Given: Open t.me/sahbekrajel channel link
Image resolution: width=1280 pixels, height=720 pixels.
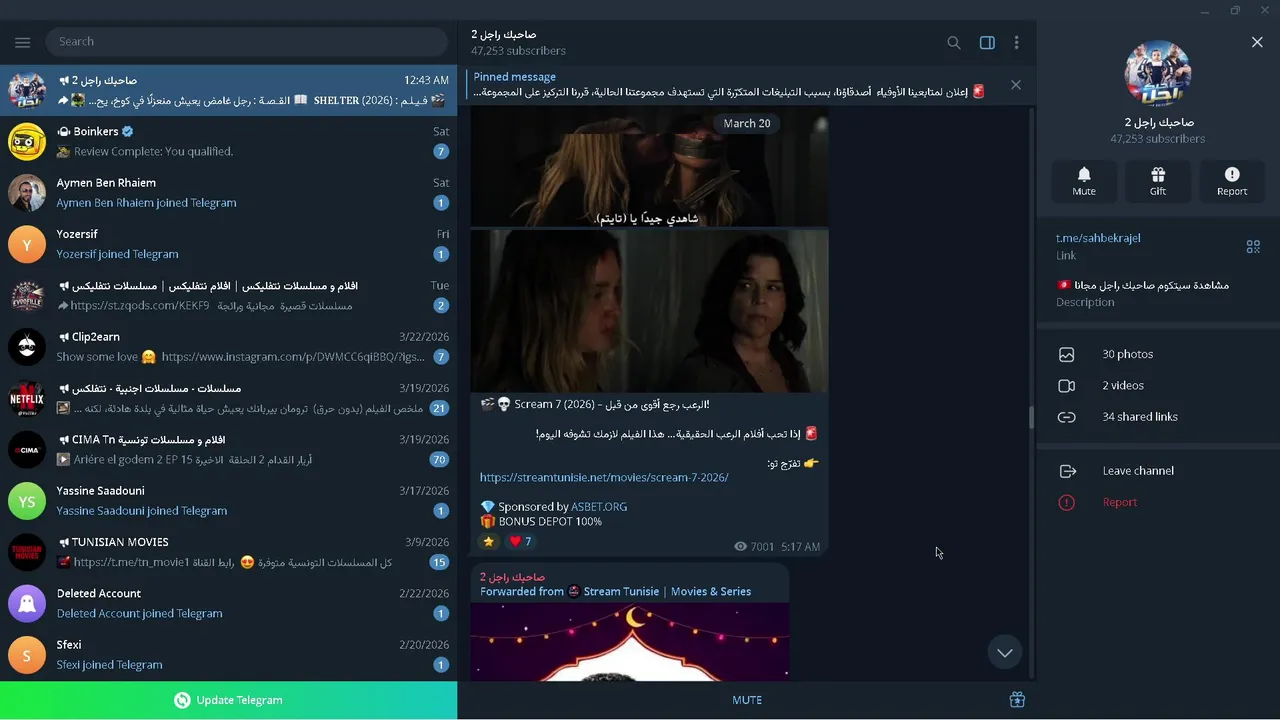Looking at the screenshot, I should (x=1098, y=238).
